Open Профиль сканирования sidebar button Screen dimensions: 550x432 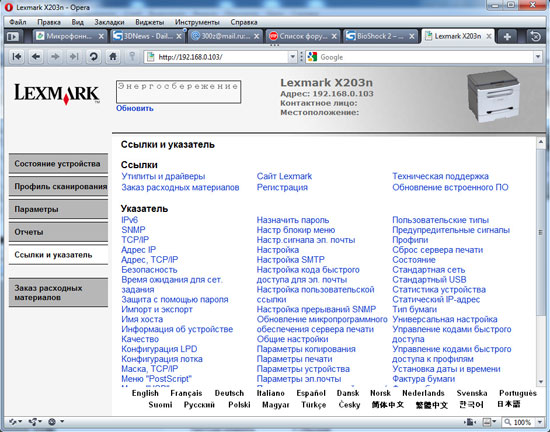tap(58, 187)
